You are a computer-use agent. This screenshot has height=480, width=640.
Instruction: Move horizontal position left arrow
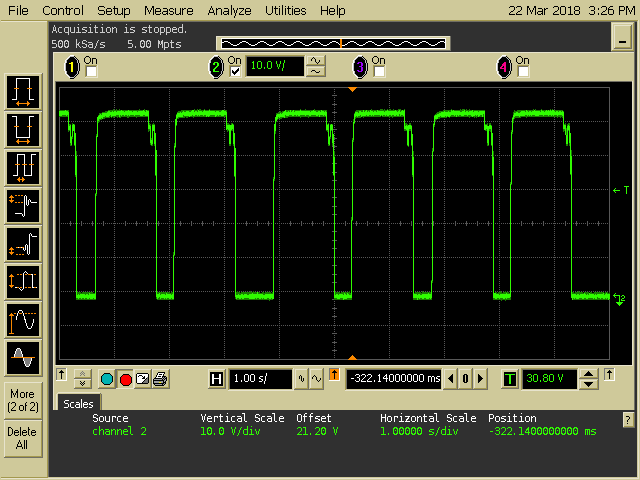[451, 379]
